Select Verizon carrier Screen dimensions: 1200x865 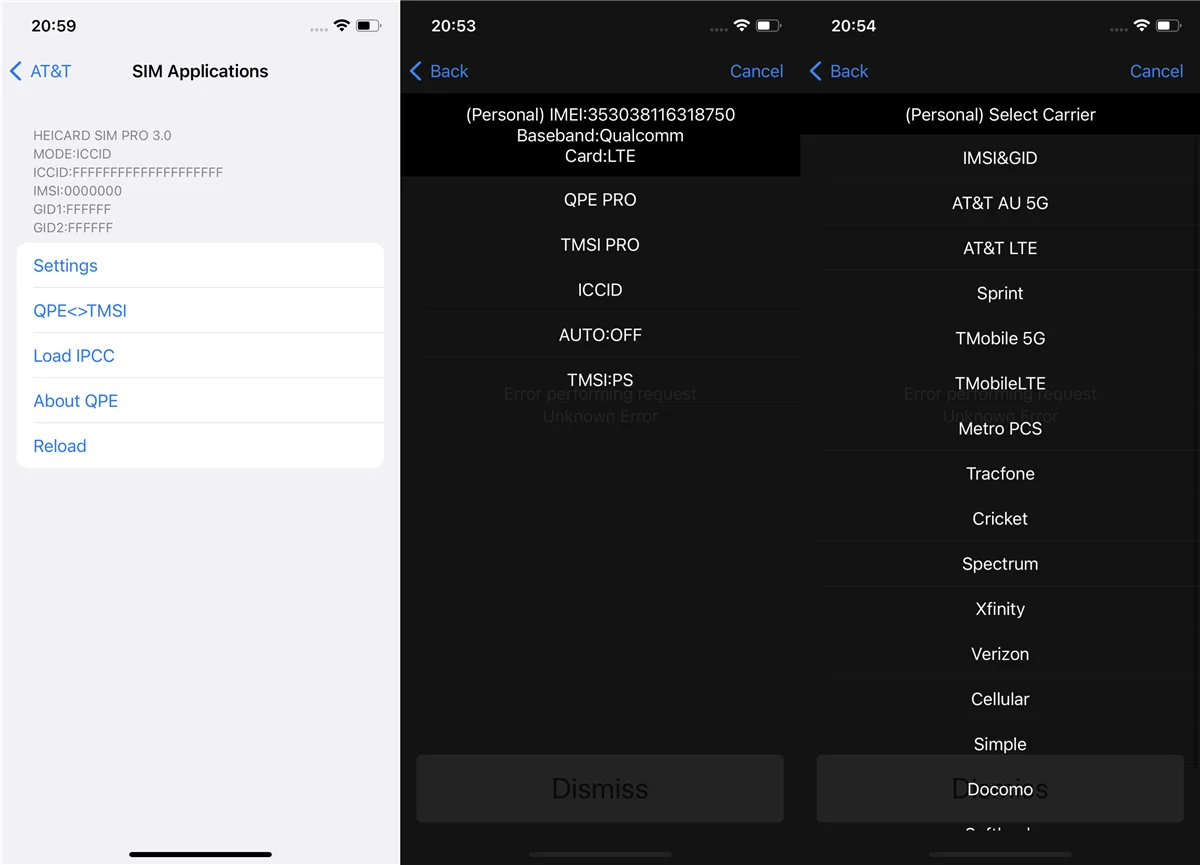click(x=1000, y=653)
